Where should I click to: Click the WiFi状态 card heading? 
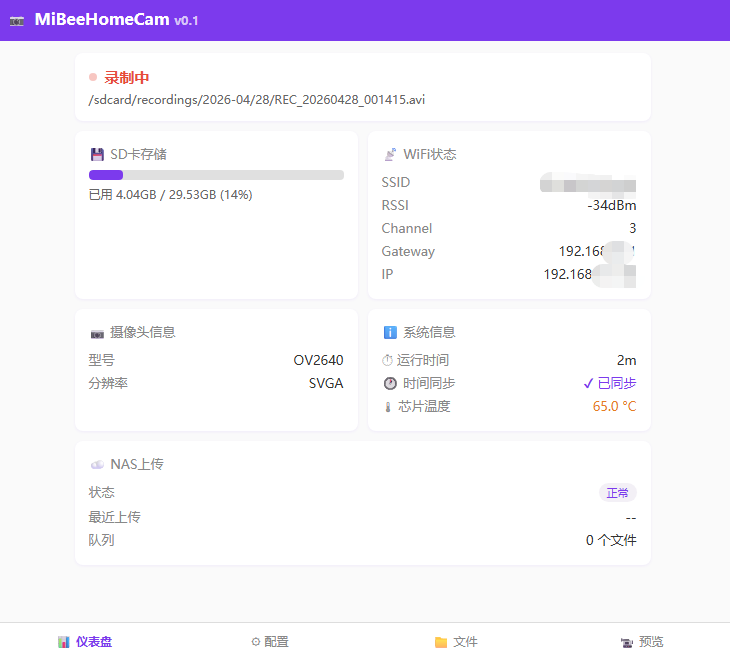coord(430,154)
